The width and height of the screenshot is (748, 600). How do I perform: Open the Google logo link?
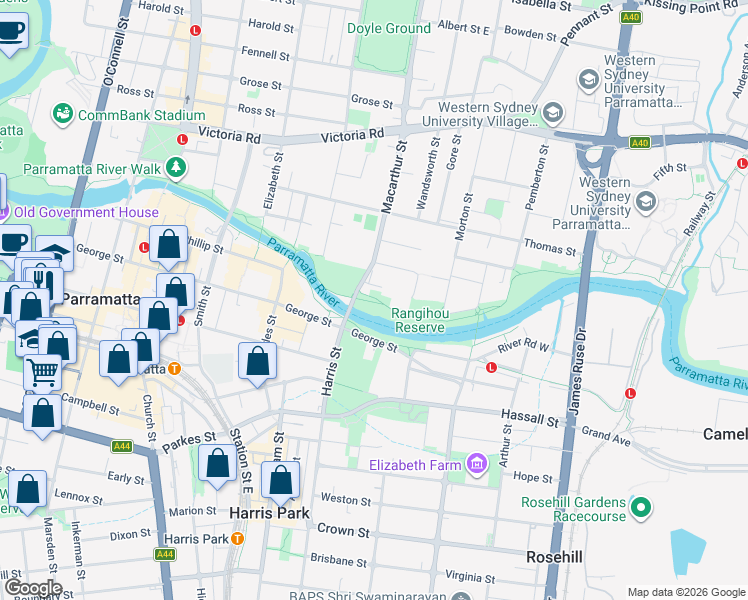tap(33, 588)
